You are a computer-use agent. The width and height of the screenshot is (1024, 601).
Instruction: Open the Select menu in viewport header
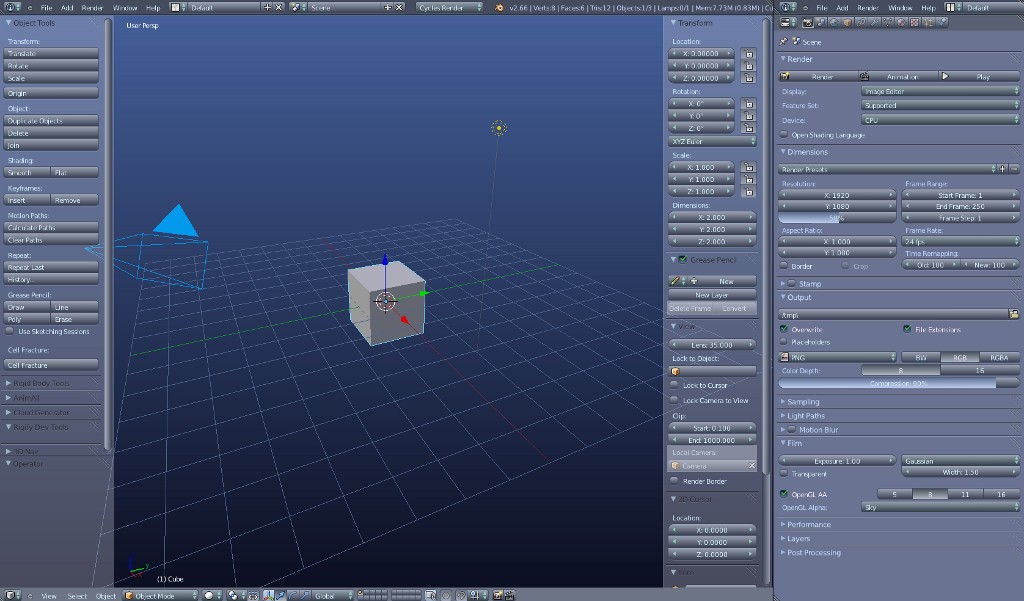77,595
